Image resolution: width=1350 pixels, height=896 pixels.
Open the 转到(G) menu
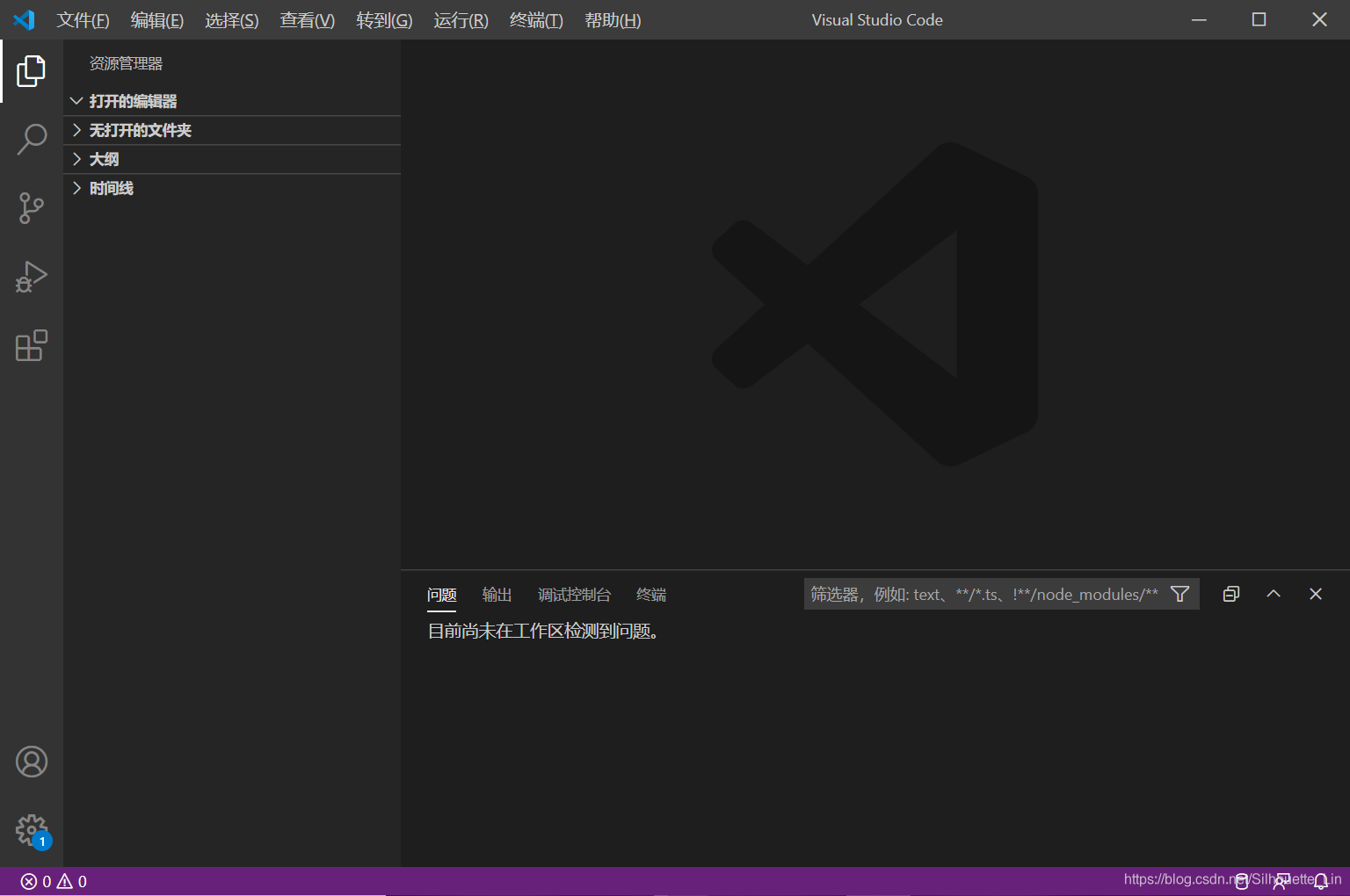coord(384,20)
